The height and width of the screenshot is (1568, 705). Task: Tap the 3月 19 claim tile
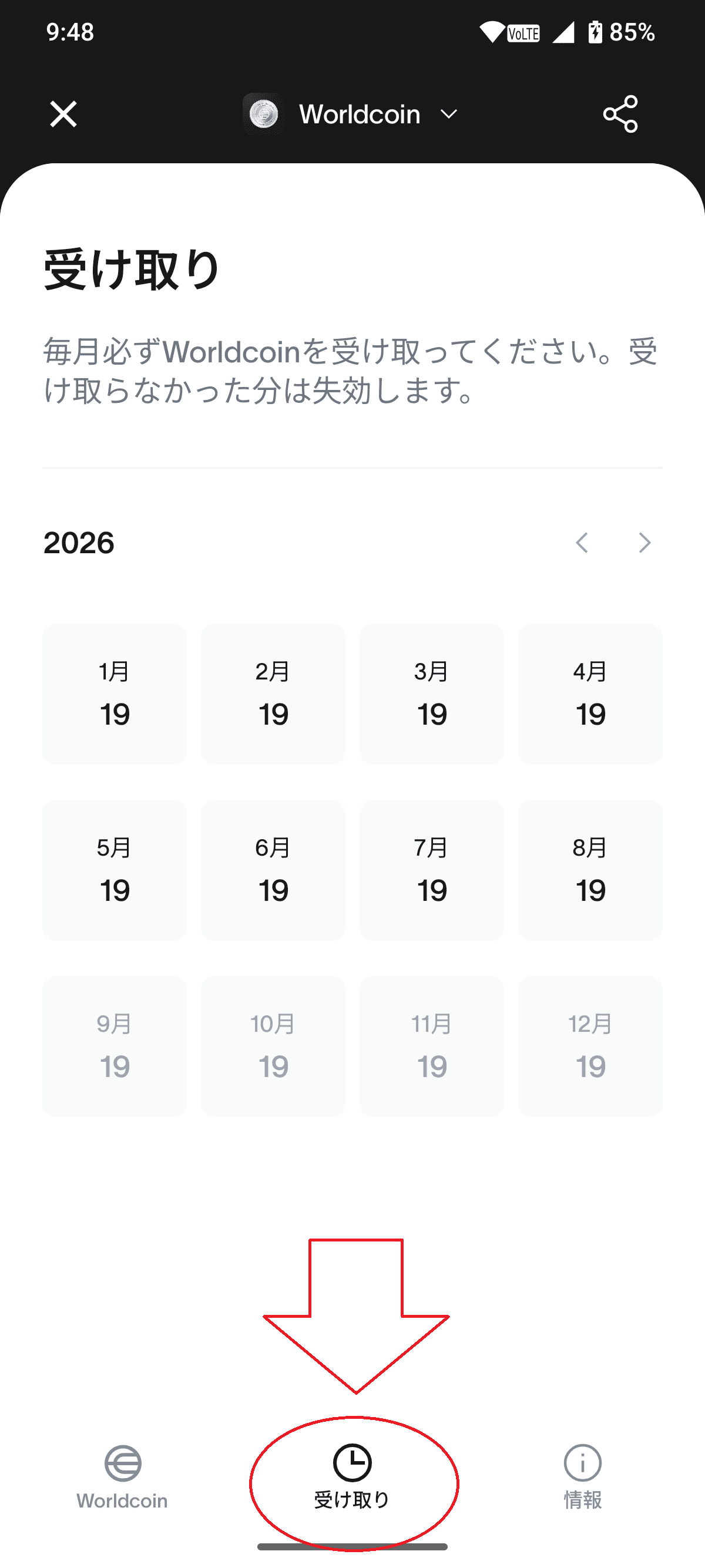tap(432, 694)
